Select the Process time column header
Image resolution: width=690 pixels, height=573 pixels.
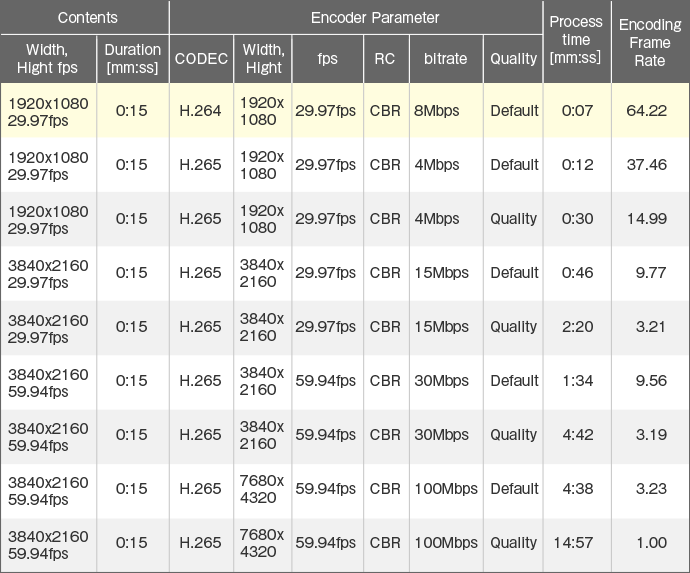coord(577,41)
